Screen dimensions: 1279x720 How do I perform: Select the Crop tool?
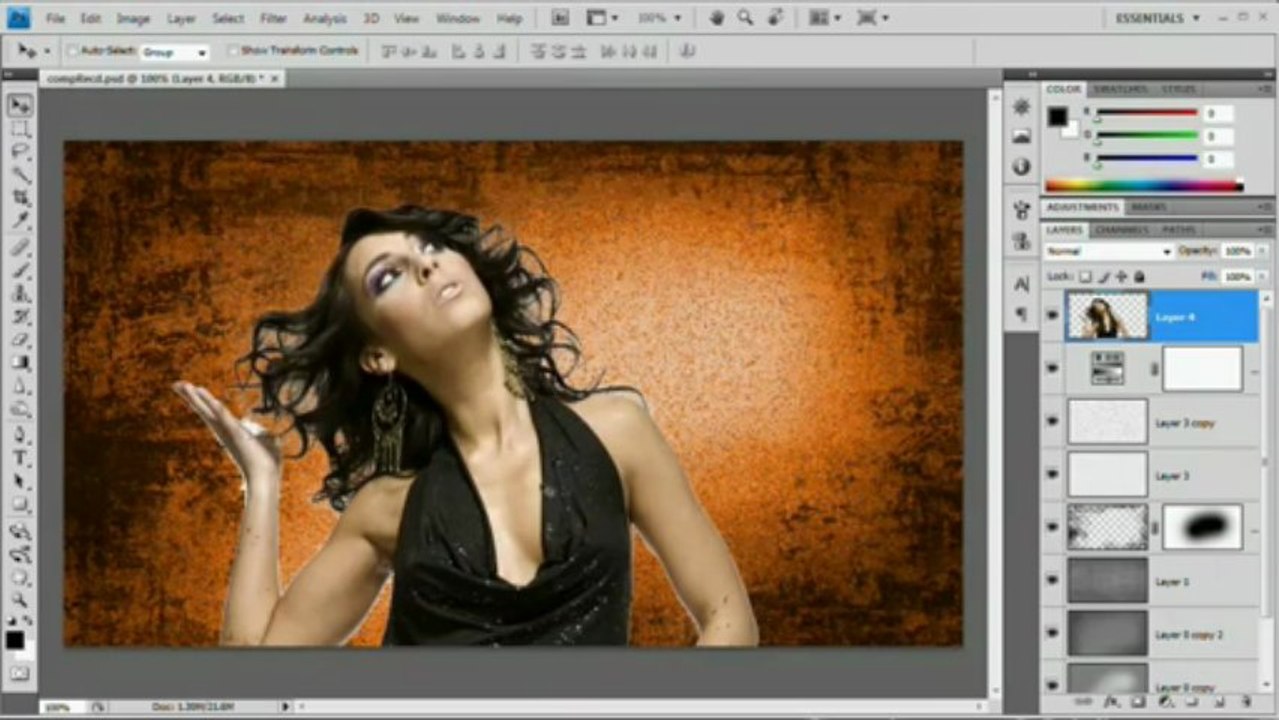19,198
